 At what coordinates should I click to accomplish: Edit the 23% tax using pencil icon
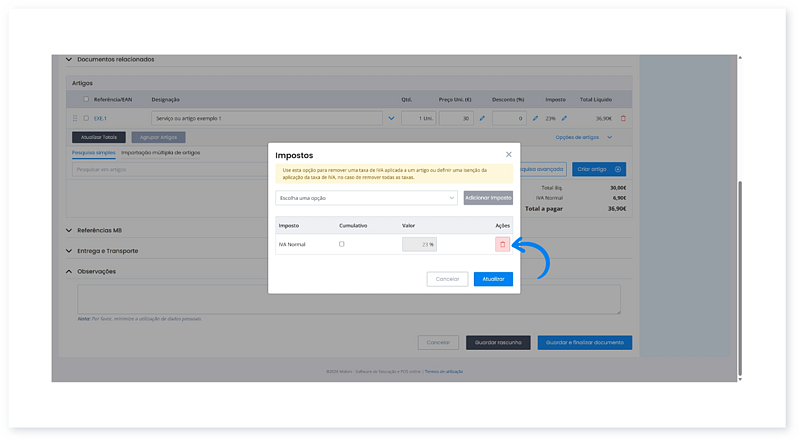point(564,118)
